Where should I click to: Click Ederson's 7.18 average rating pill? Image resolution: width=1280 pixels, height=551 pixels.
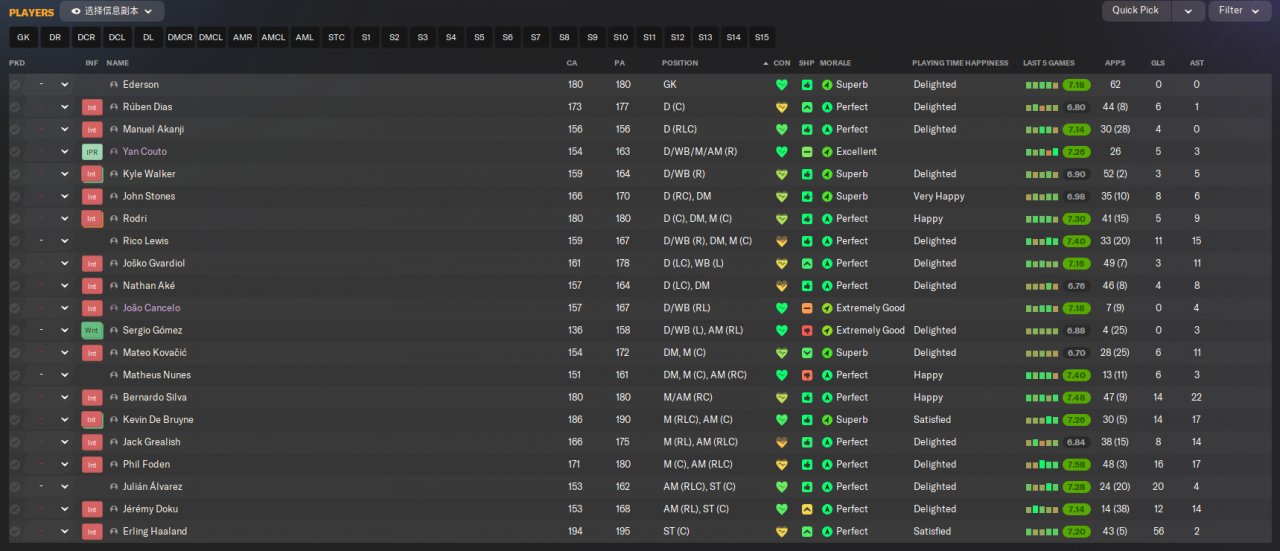pyautogui.click(x=1076, y=85)
